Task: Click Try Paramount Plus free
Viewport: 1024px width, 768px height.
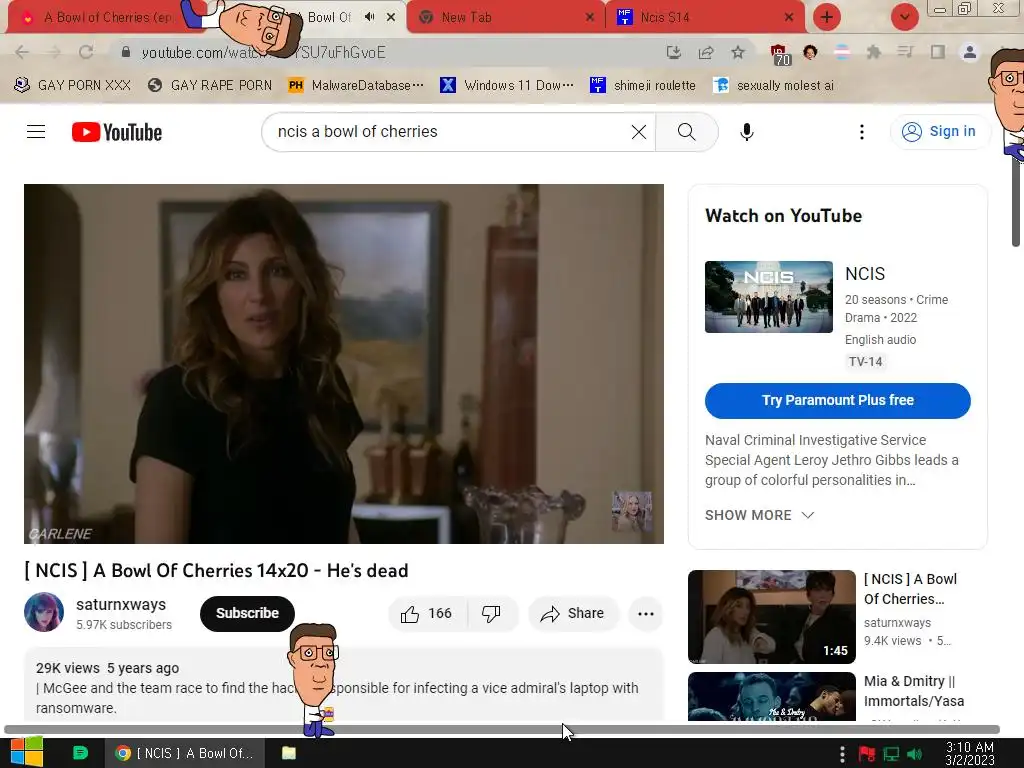Action: pos(837,400)
